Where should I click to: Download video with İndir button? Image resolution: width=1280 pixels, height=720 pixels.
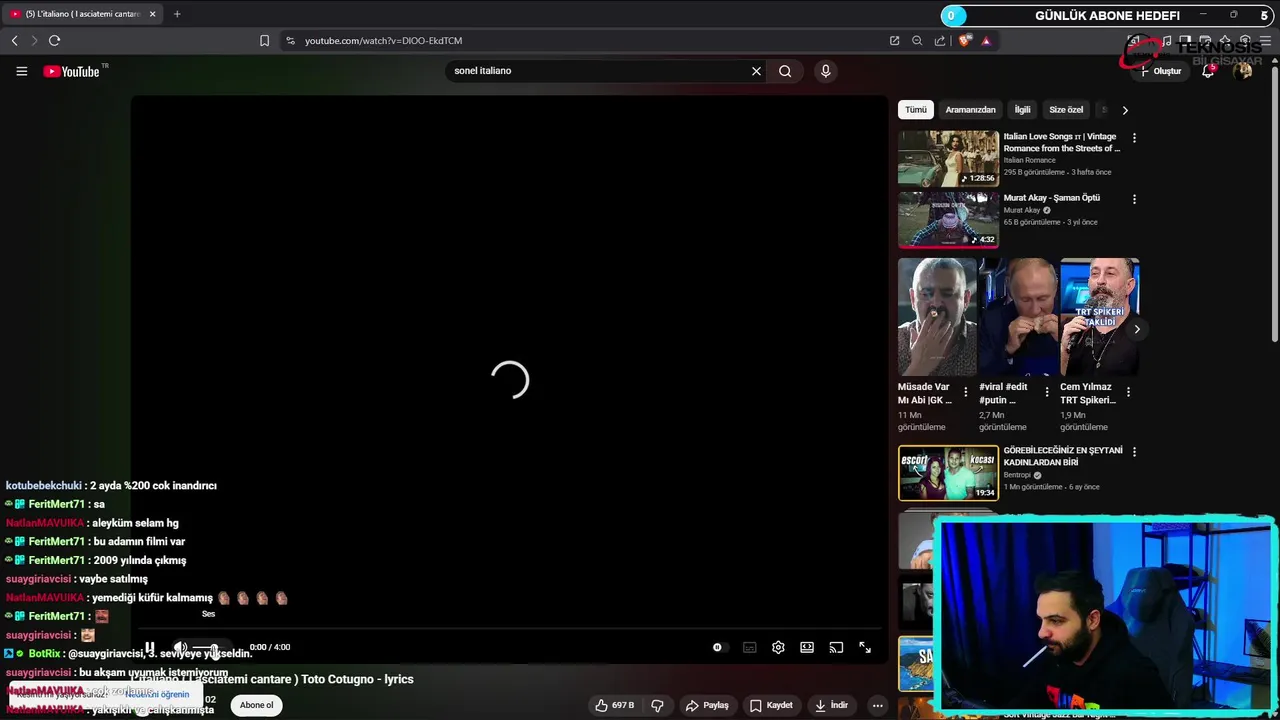pos(832,705)
